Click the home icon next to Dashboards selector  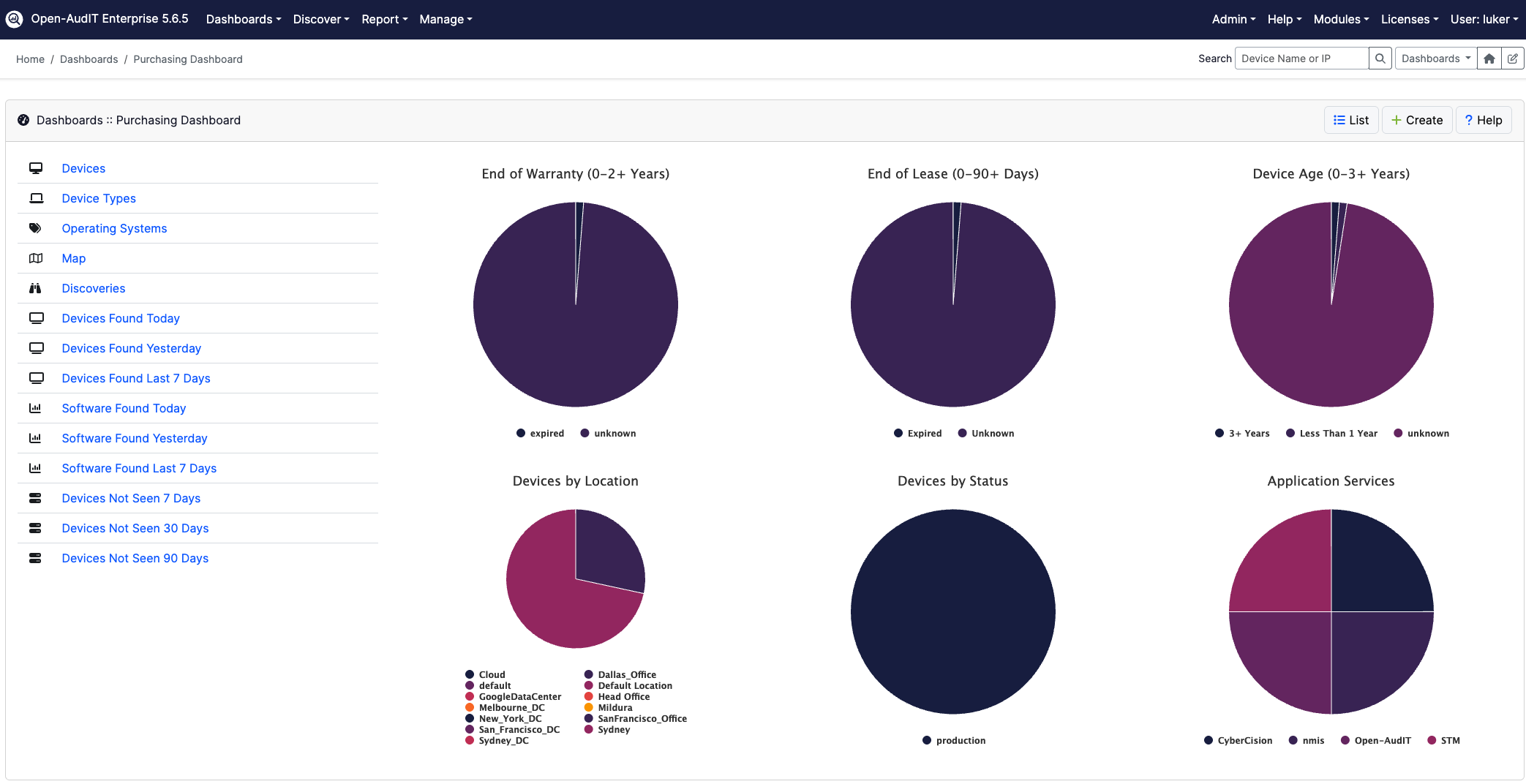click(1489, 58)
